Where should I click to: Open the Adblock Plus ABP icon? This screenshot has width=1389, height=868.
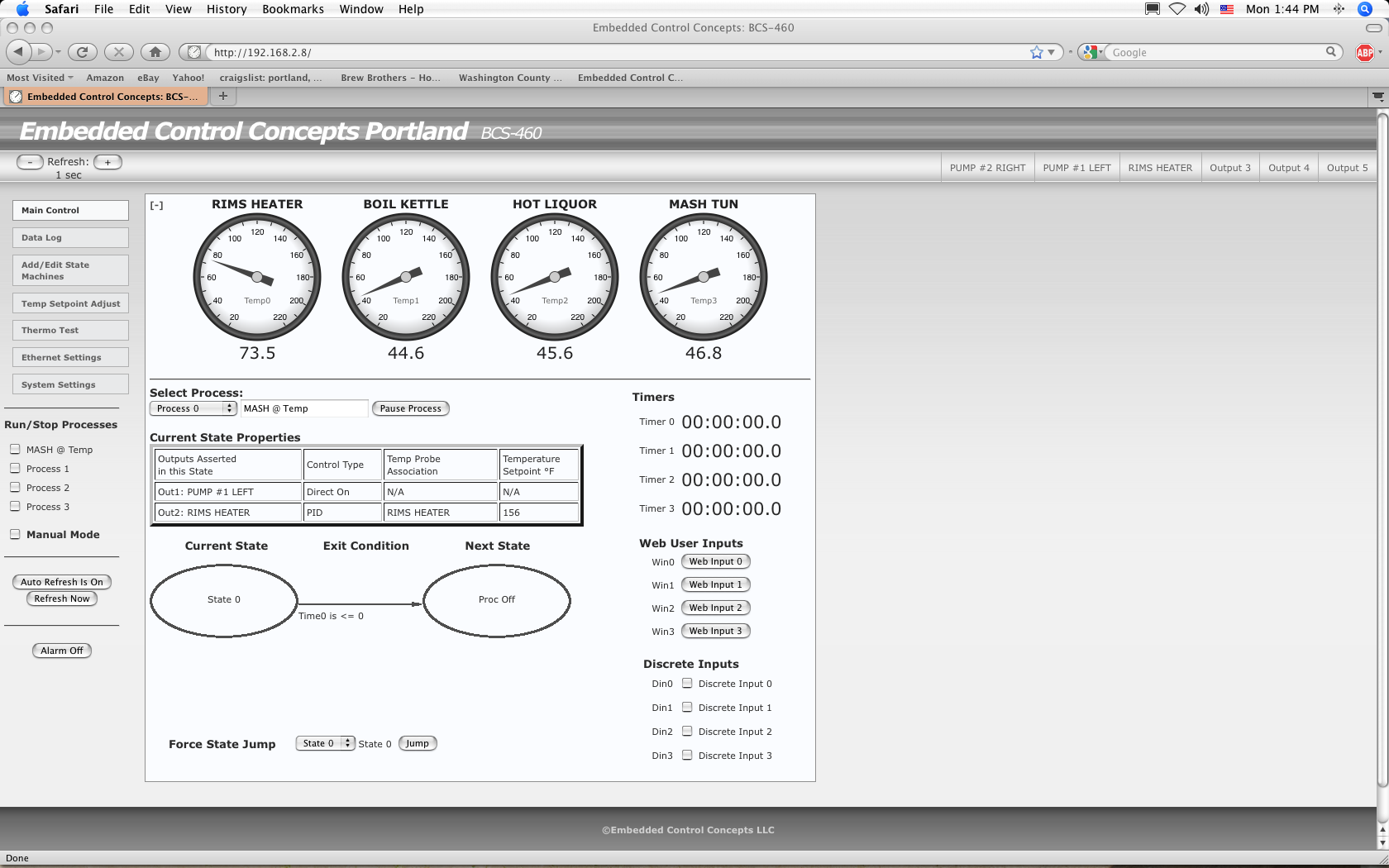pyautogui.click(x=1364, y=52)
